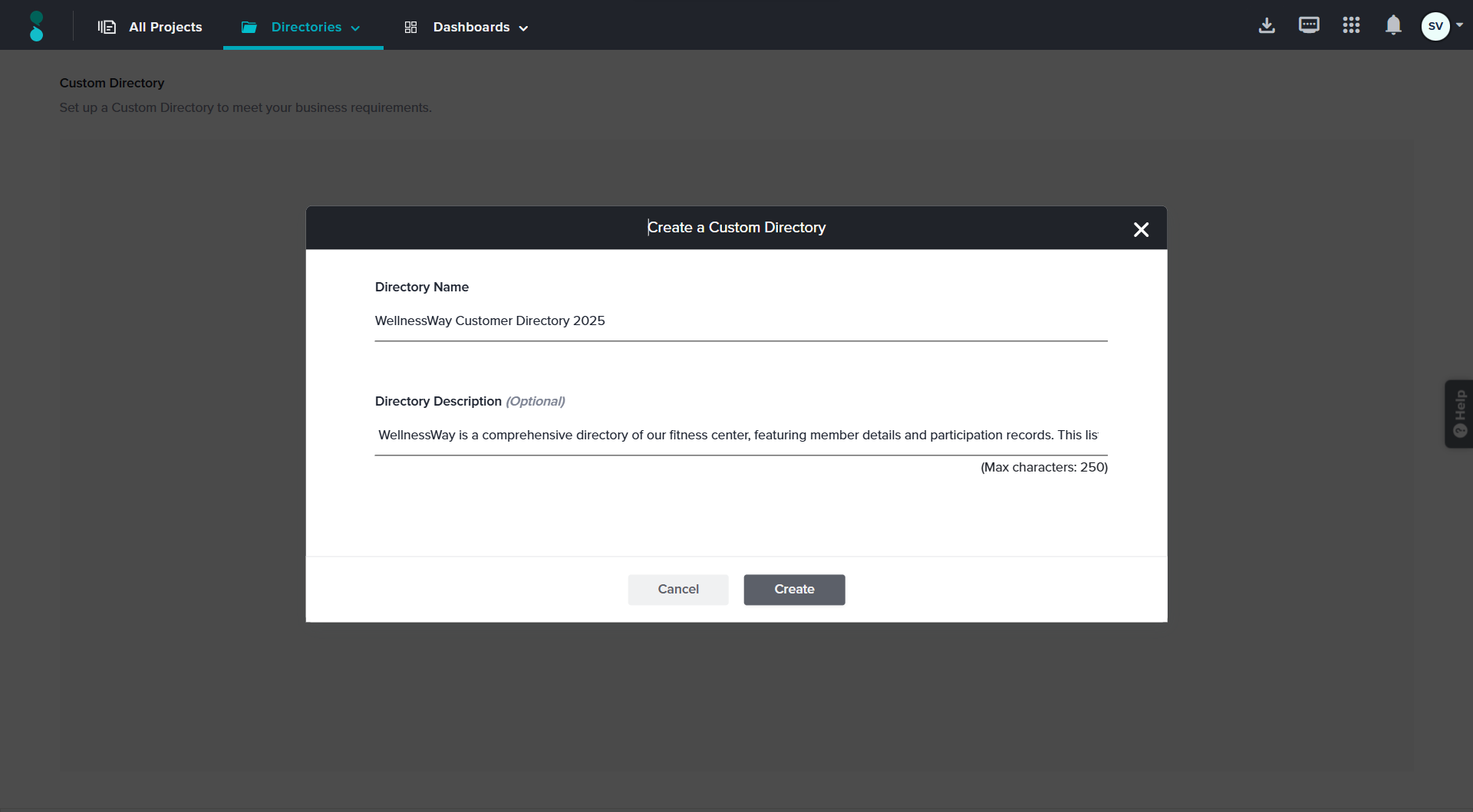Click the All Projects list icon
This screenshot has height=812, width=1473.
click(x=107, y=27)
